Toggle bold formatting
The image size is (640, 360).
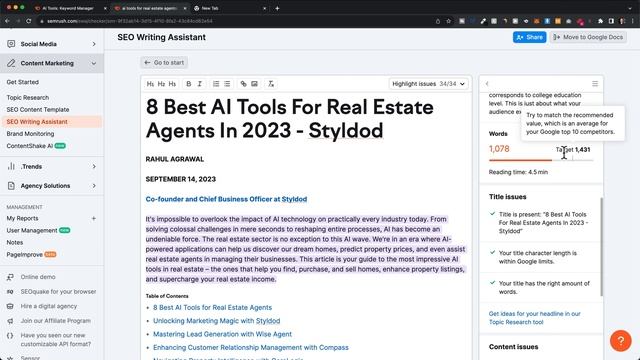(x=189, y=84)
